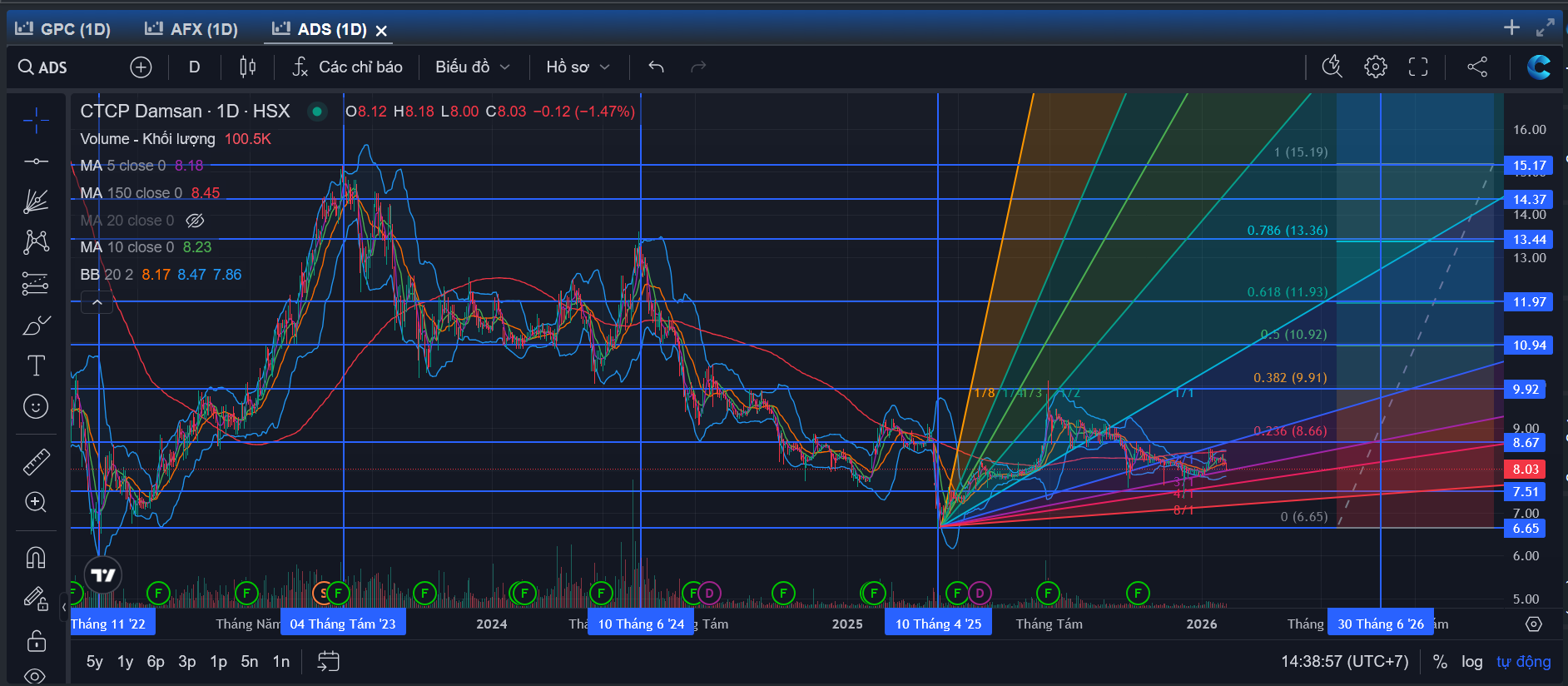The height and width of the screenshot is (686, 1568).
Task: Expand the Hồ sơ dropdown
Action: 578,67
